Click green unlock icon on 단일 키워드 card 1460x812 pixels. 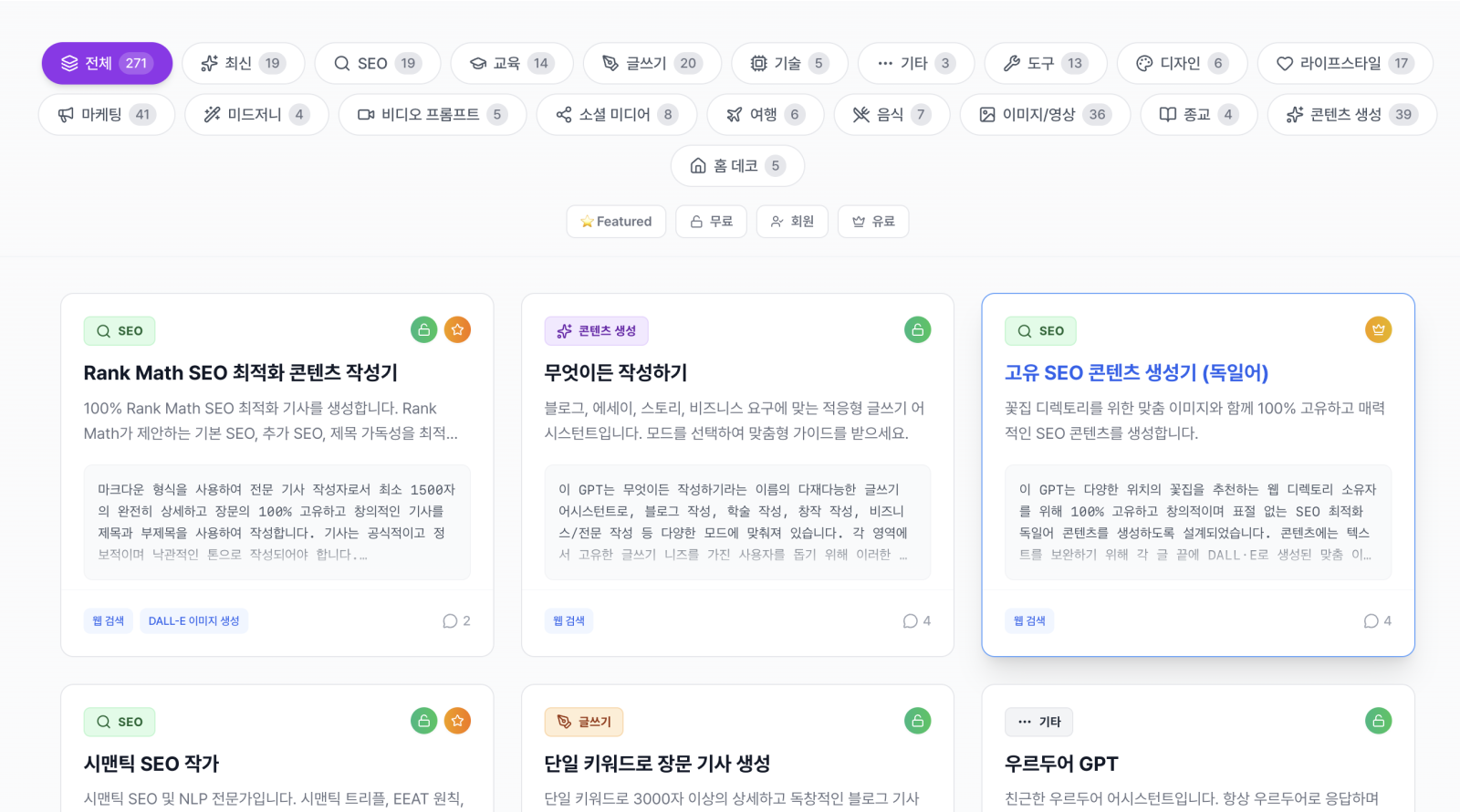coord(917,721)
